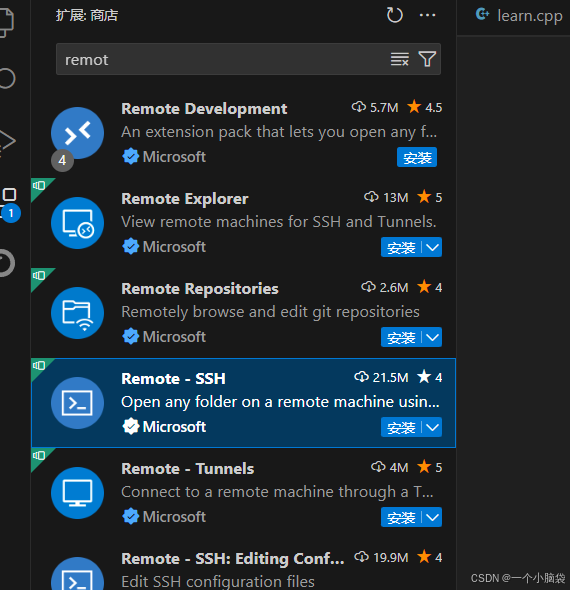Click the 5 star rating on Remote - Tunnels
Viewport: 570px width, 590px height.
tap(430, 467)
